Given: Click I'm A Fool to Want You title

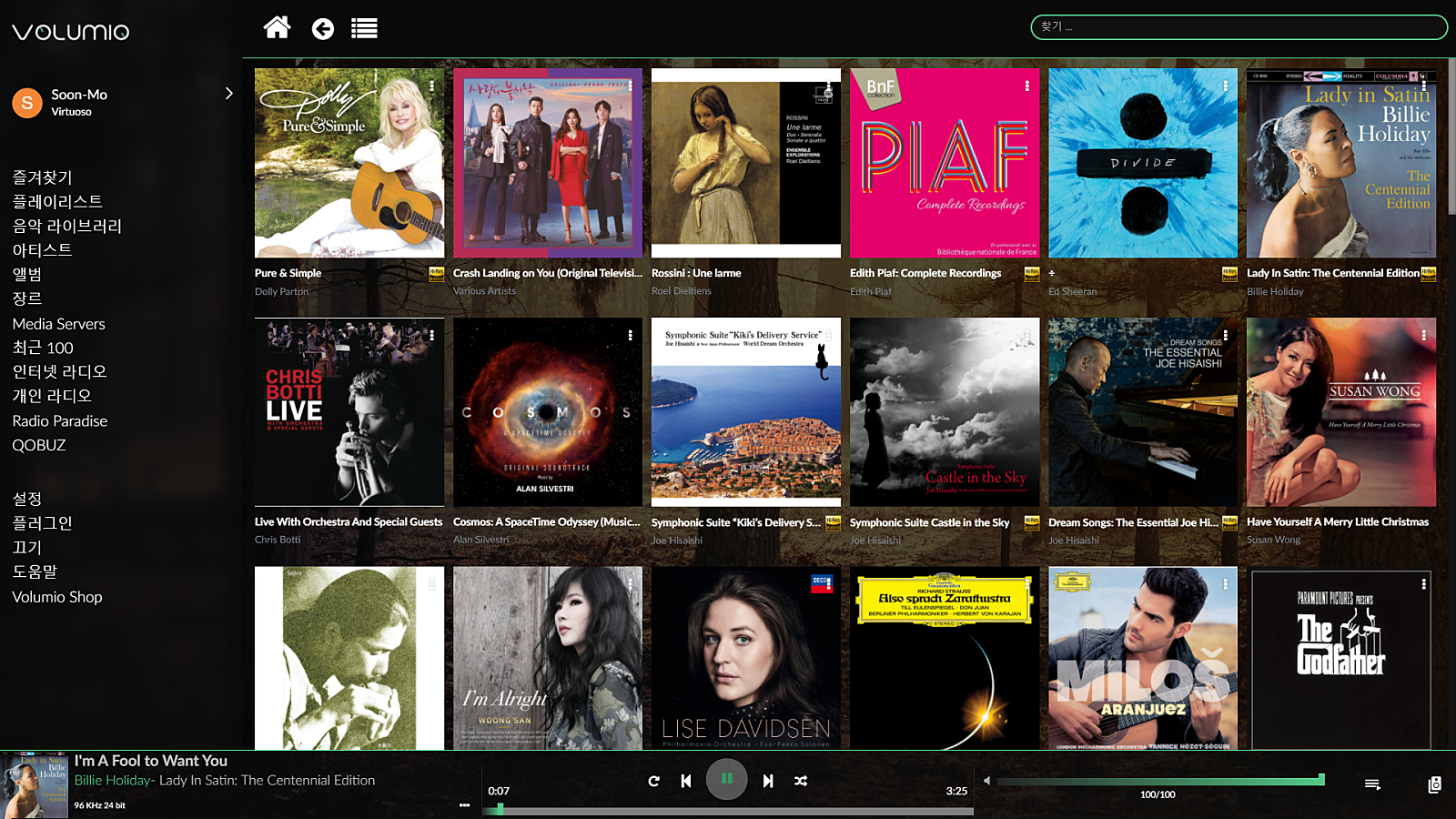Looking at the screenshot, I should [x=151, y=761].
